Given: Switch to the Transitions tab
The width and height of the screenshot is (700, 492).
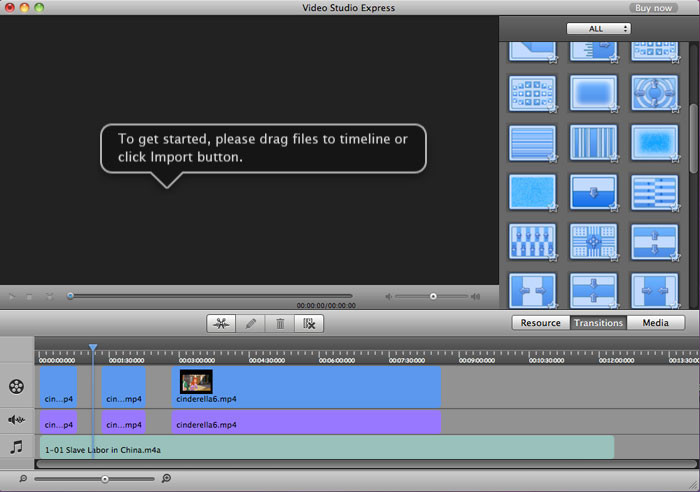Looking at the screenshot, I should pyautogui.click(x=598, y=323).
